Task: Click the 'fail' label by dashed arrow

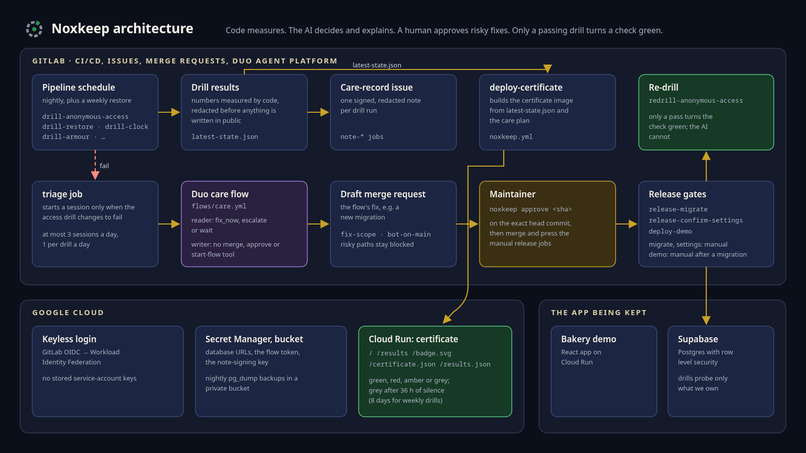Action: coord(104,166)
